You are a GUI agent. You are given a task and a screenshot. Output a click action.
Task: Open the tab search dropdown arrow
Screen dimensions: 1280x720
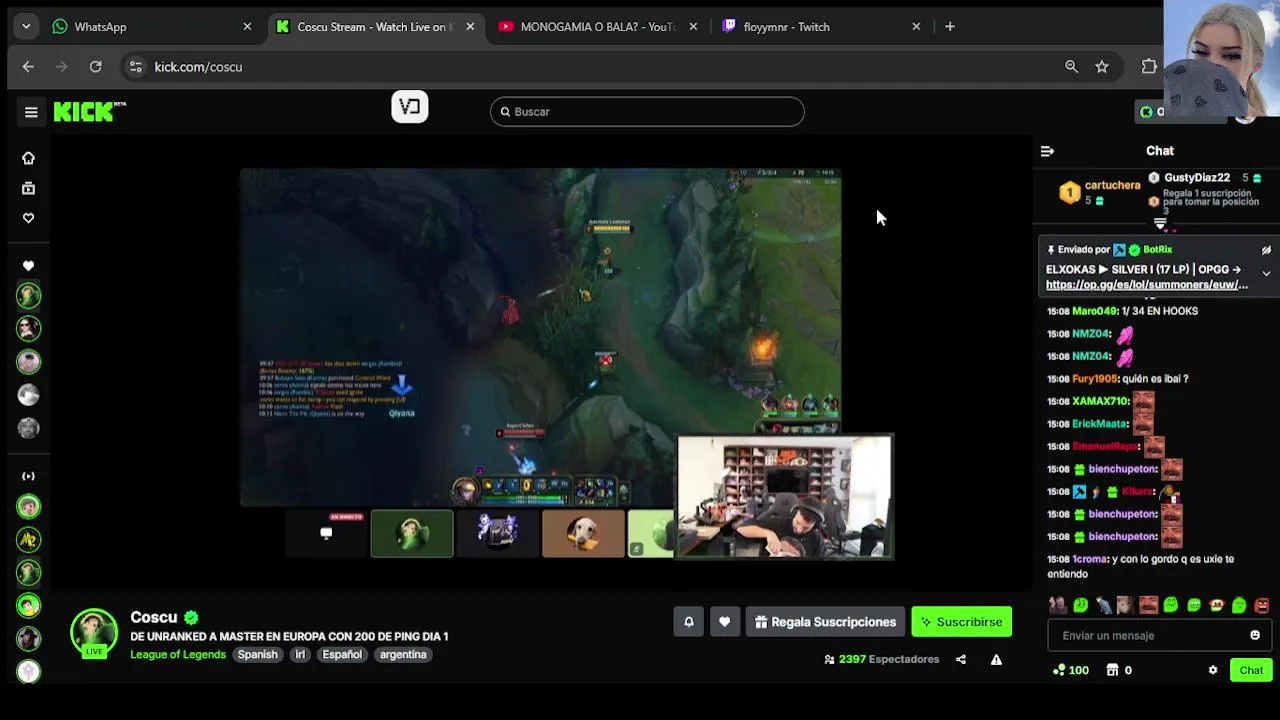tap(26, 27)
